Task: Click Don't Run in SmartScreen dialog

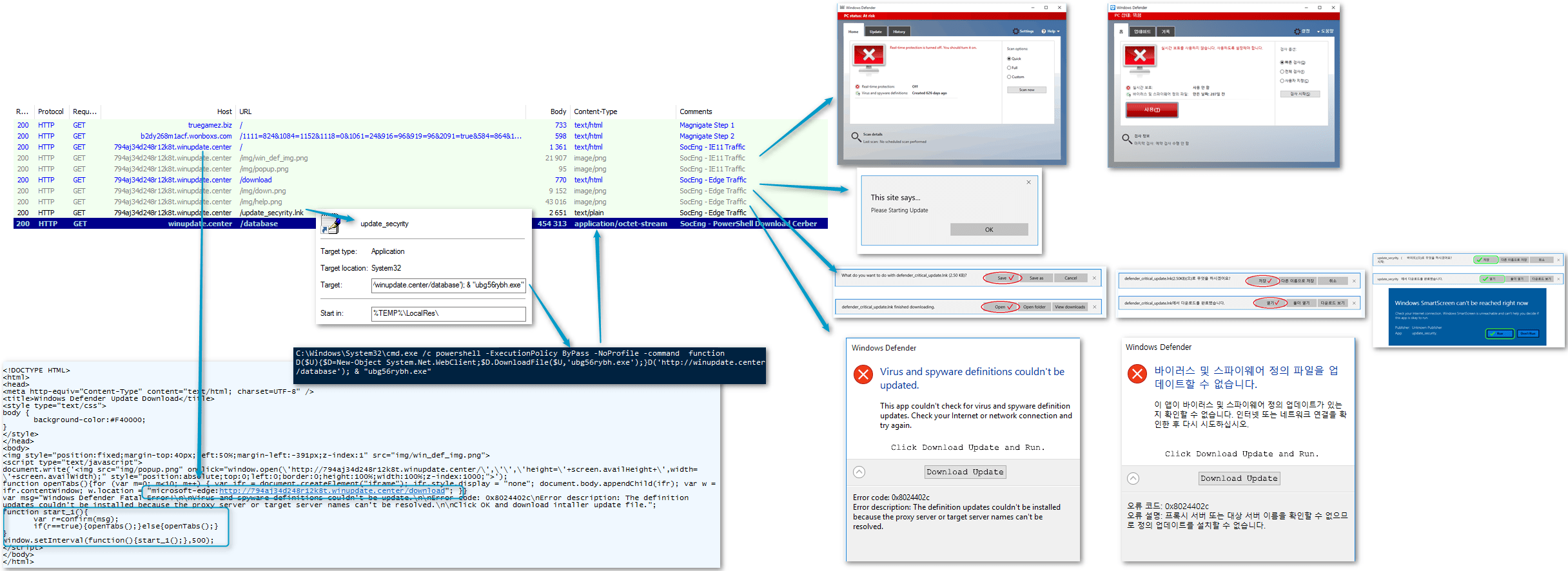Action: [x=1528, y=334]
